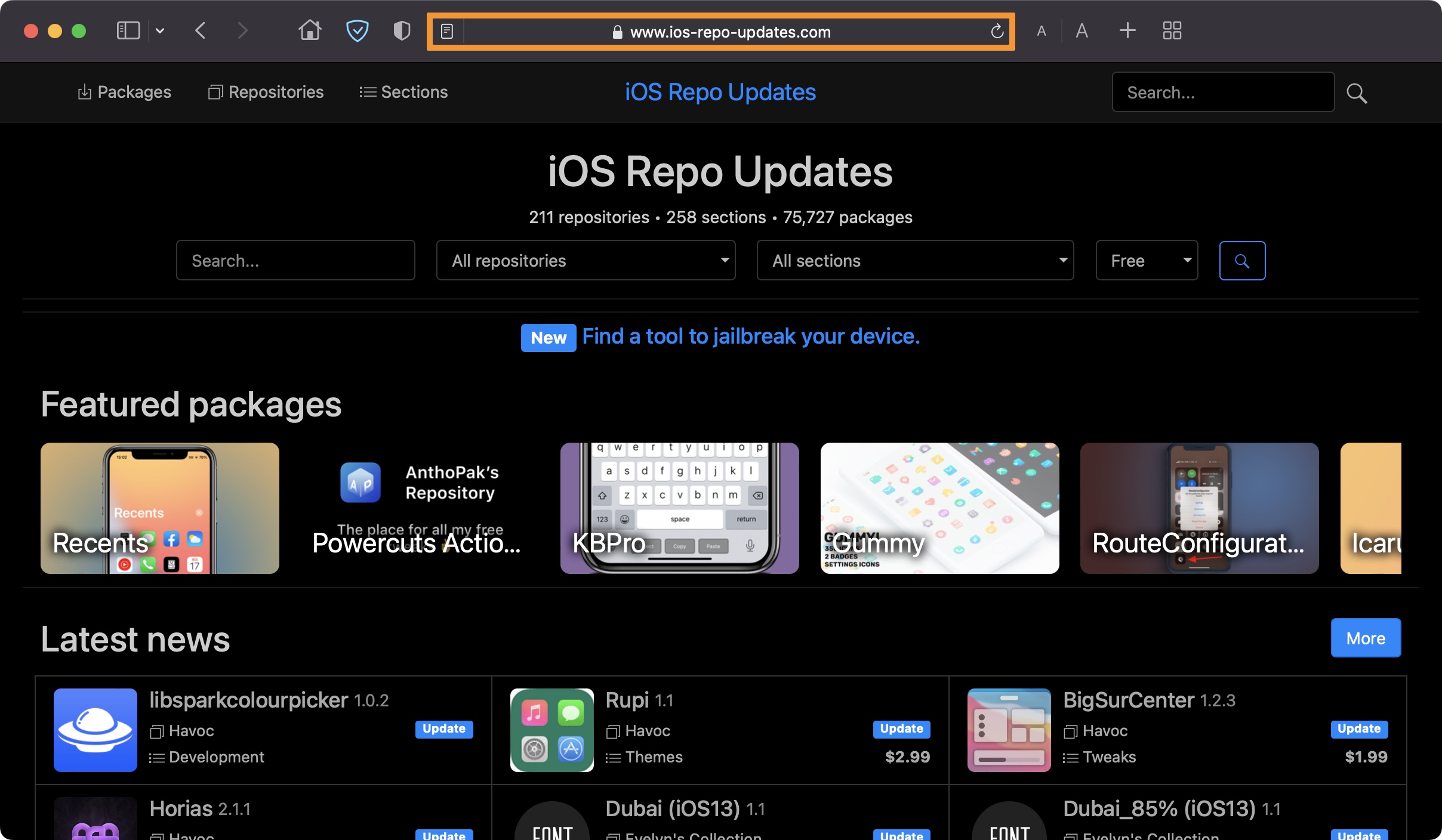Open the Horias package title
Screen dimensions: 1442x840
[x=181, y=809]
